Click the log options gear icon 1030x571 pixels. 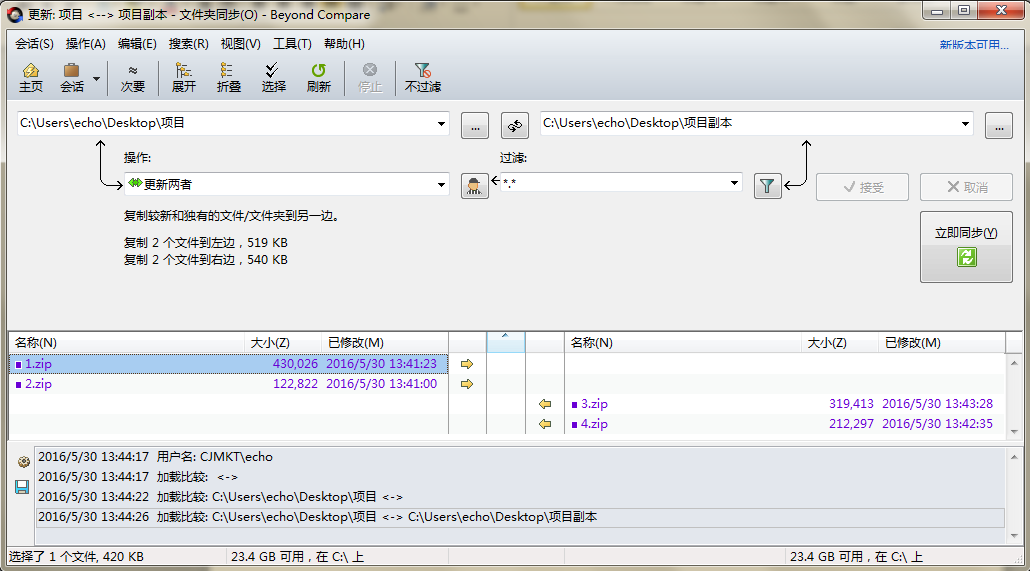(24, 462)
